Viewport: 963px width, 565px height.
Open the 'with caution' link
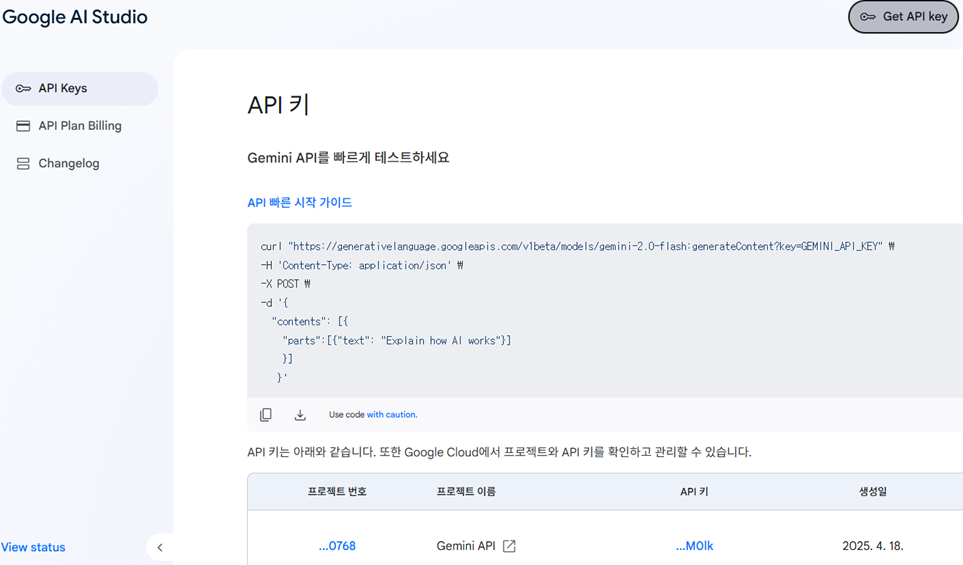click(x=392, y=415)
